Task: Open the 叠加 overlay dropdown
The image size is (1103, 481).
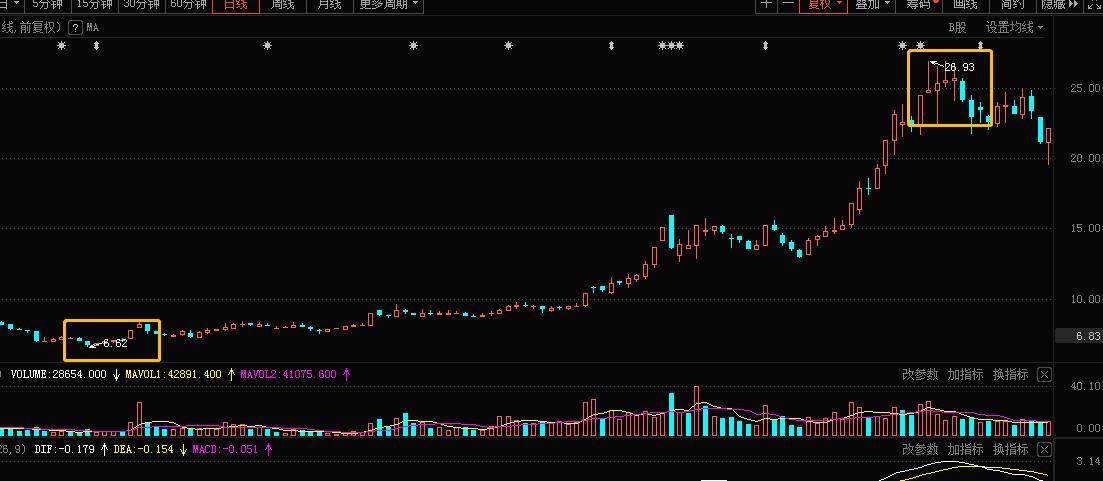Action: tap(873, 4)
